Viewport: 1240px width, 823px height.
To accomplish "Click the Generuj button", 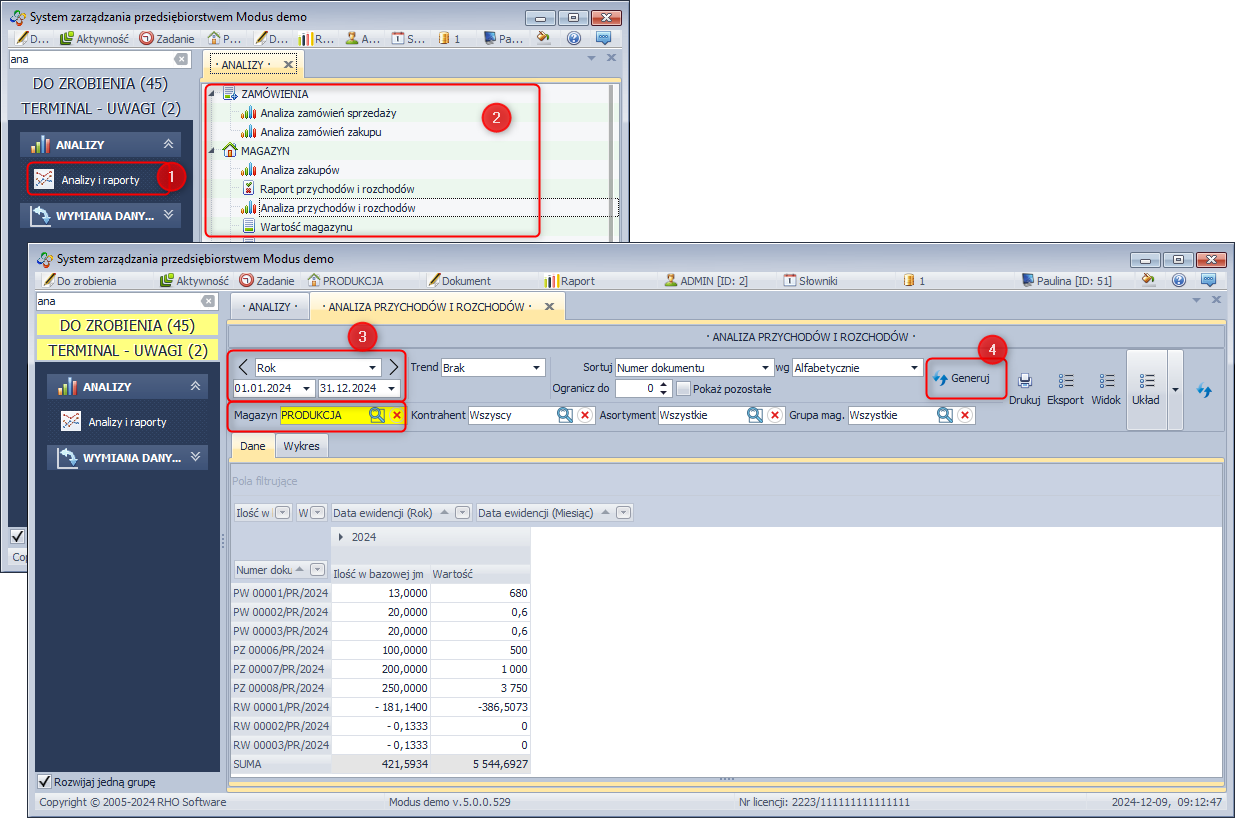I will [x=962, y=379].
